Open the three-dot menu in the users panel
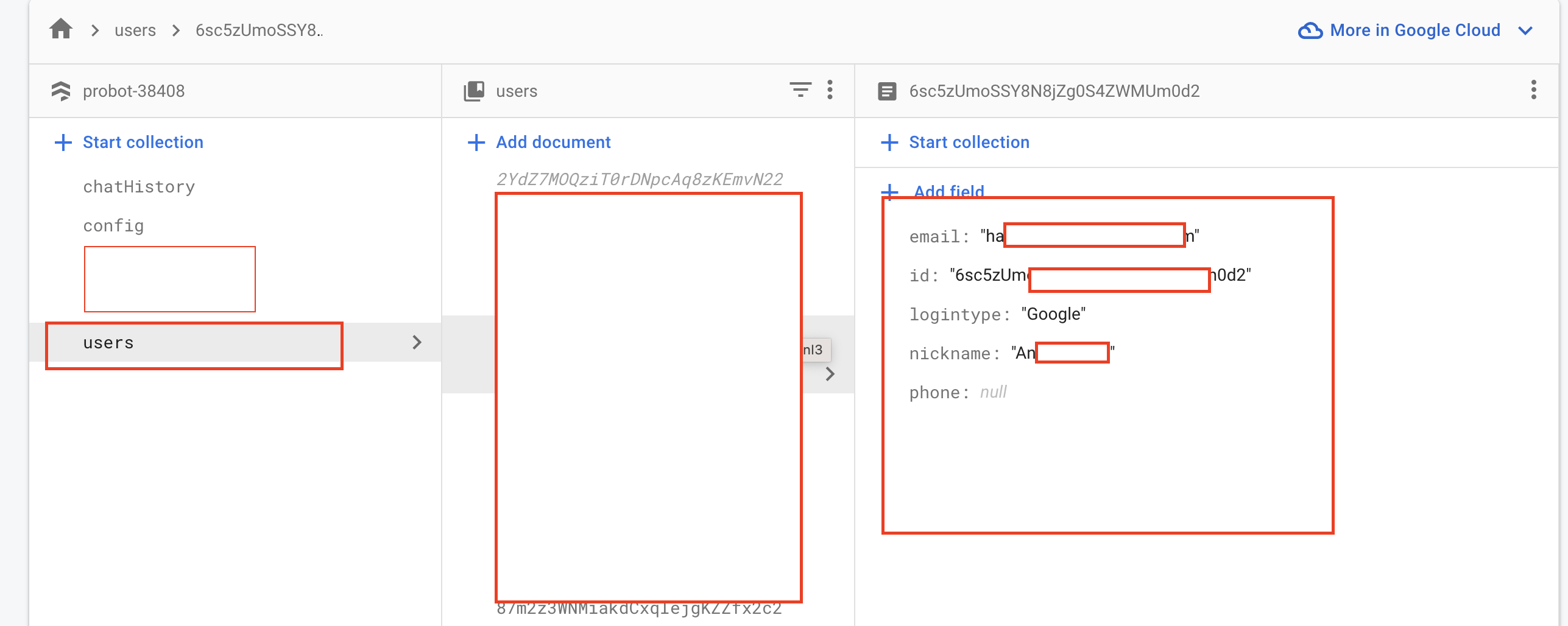 click(830, 90)
